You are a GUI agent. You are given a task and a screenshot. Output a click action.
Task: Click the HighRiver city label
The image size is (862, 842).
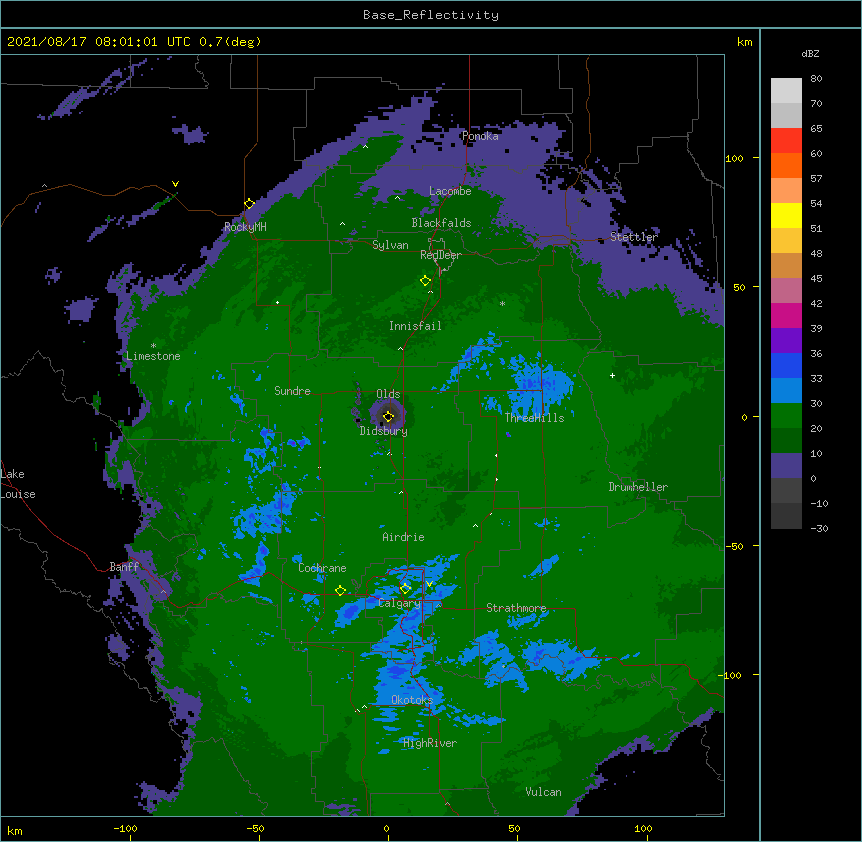pos(430,743)
